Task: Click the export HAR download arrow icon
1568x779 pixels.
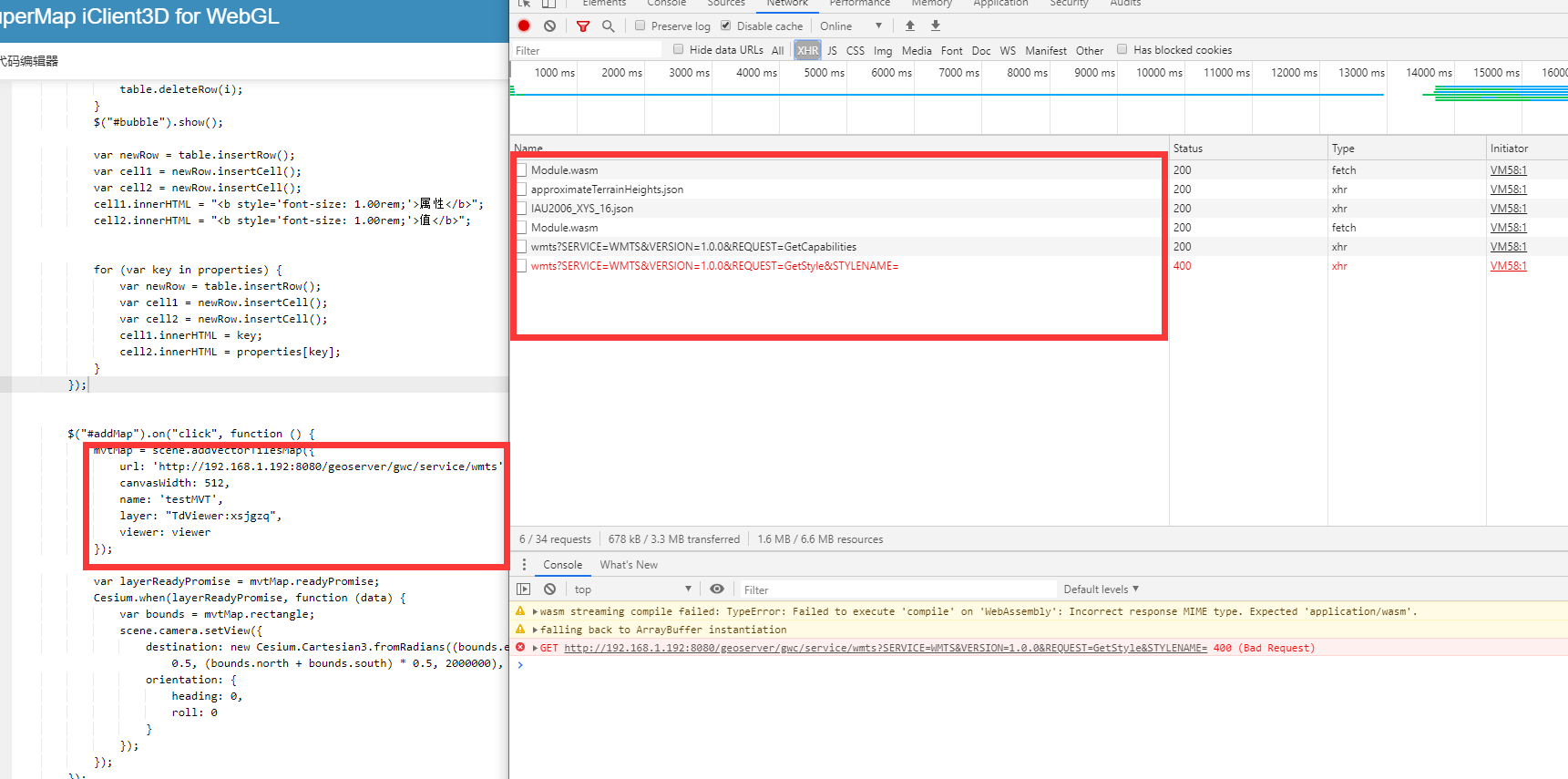Action: pyautogui.click(x=935, y=26)
